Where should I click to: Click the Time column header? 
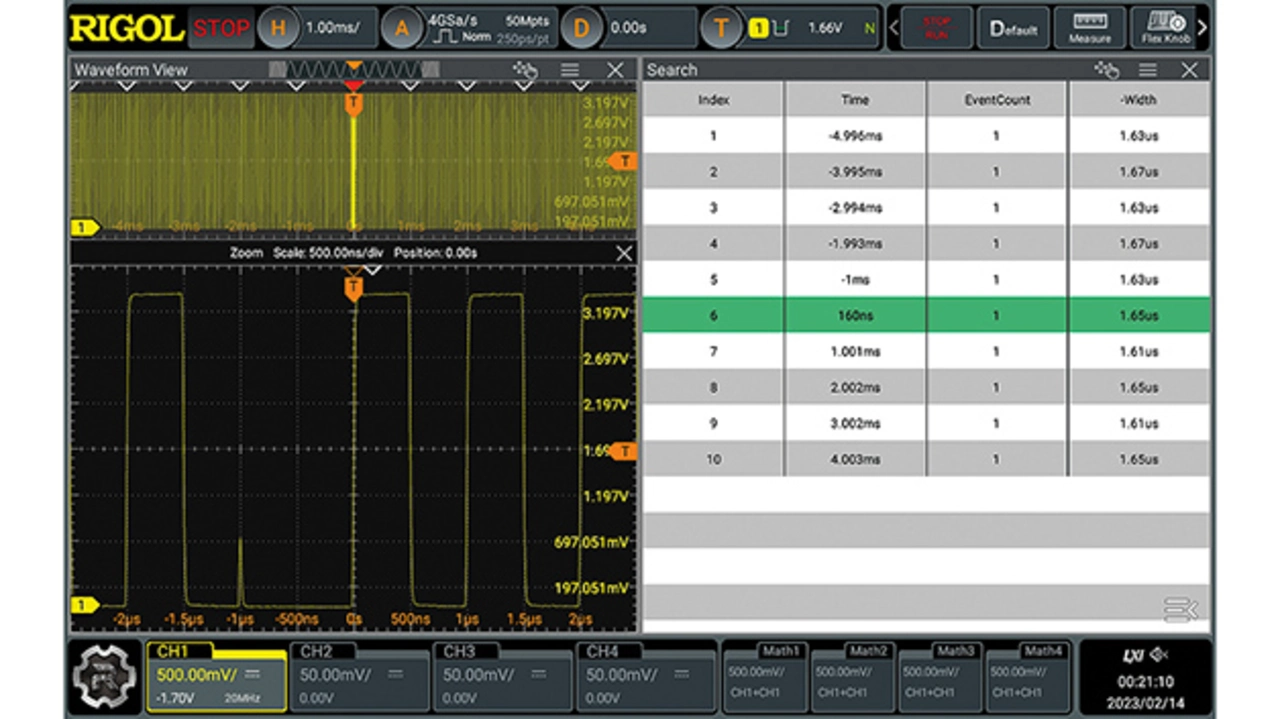(x=855, y=99)
